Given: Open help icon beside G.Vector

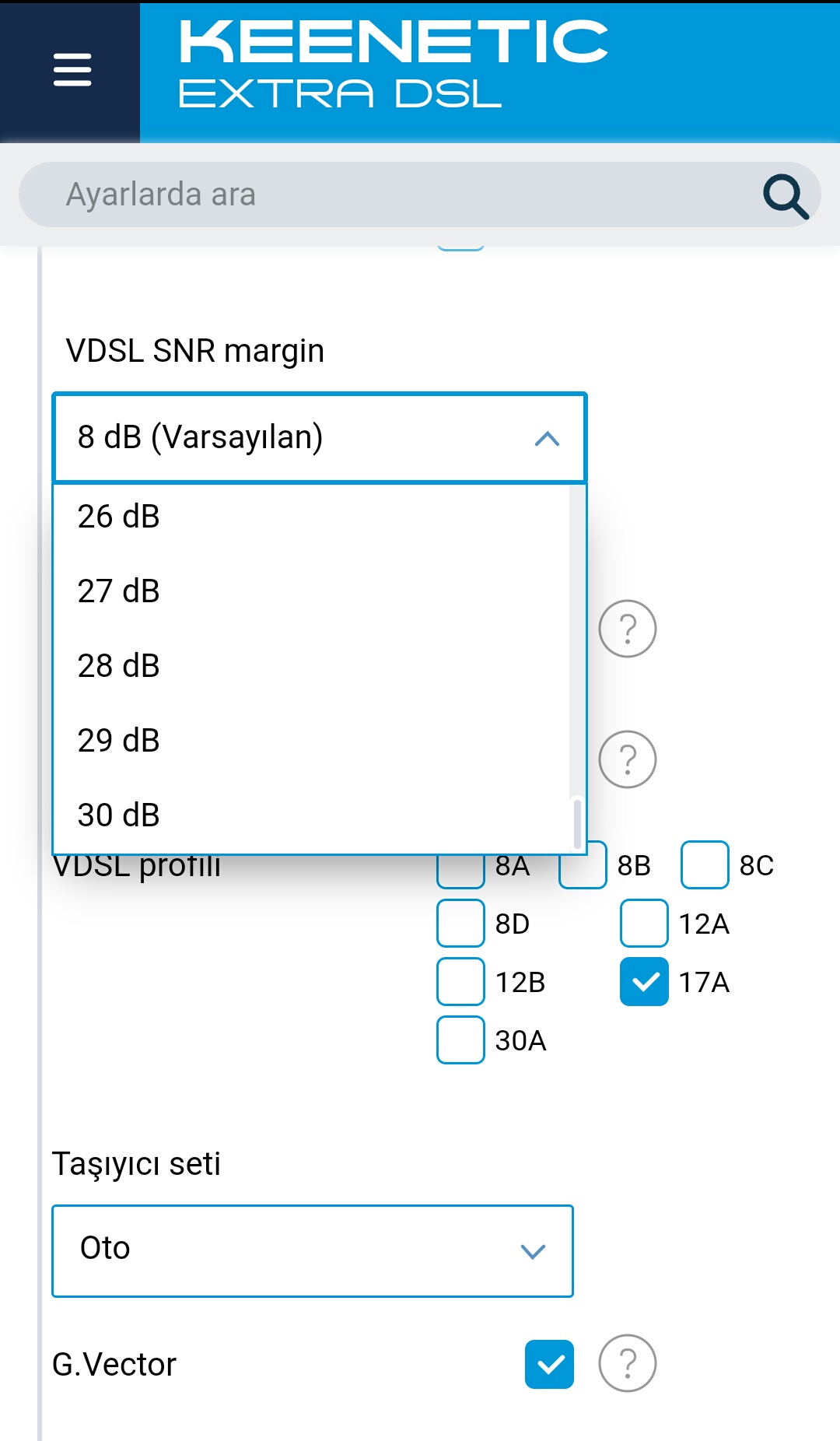Looking at the screenshot, I should (x=628, y=1363).
